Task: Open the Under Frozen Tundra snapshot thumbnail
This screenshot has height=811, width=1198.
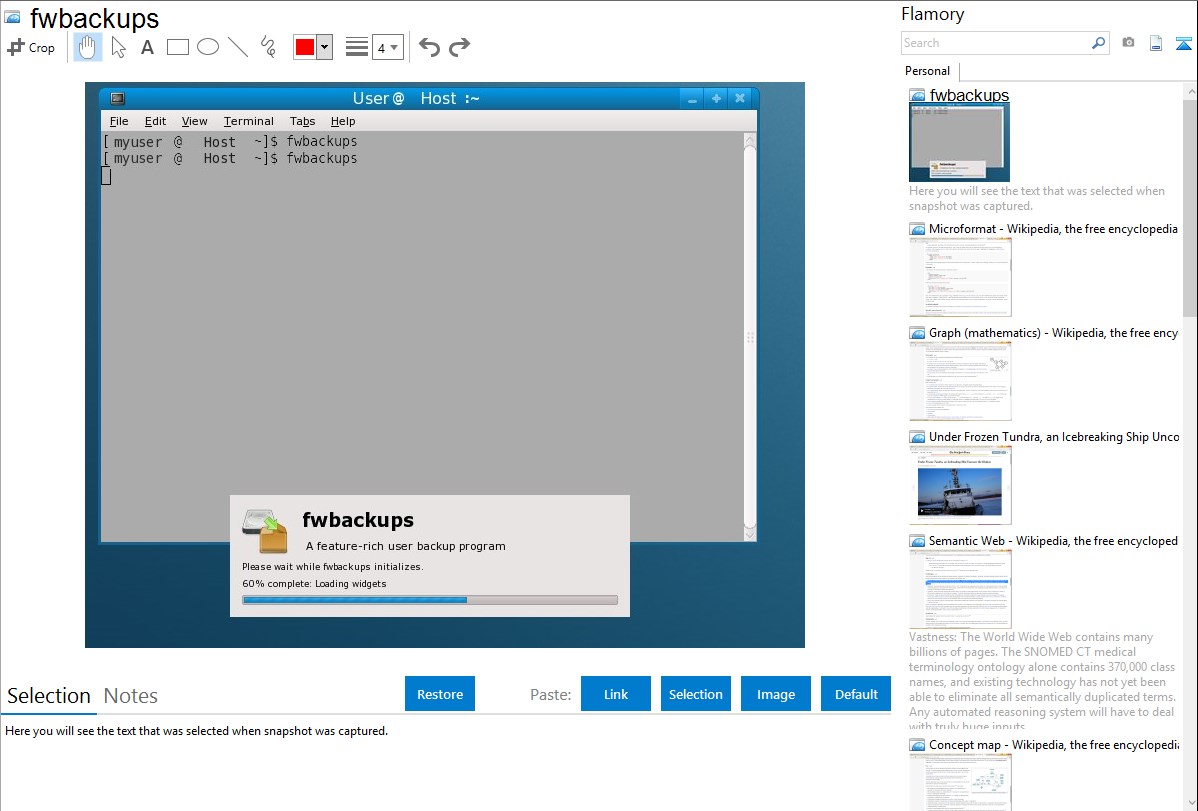Action: [x=960, y=485]
